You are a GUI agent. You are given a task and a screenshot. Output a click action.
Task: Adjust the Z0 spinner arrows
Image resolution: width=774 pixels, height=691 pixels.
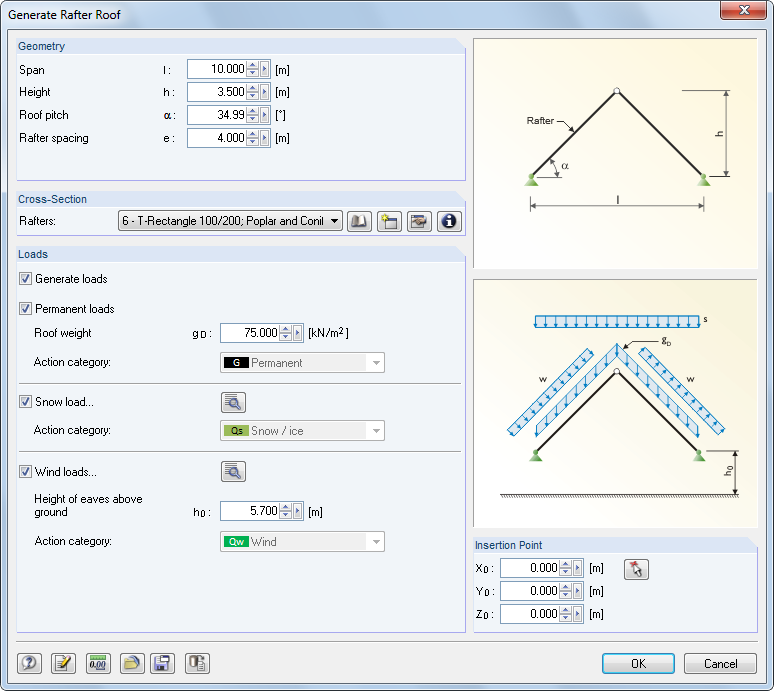[x=566, y=614]
